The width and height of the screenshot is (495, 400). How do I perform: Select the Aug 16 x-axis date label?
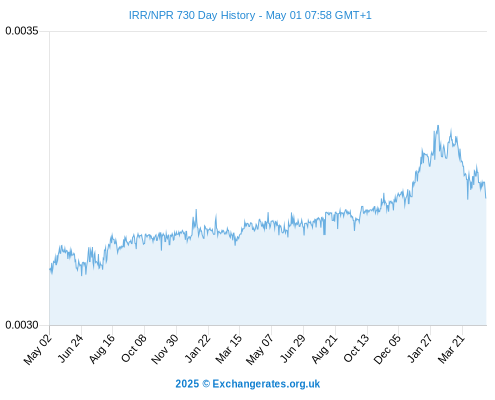102,349
